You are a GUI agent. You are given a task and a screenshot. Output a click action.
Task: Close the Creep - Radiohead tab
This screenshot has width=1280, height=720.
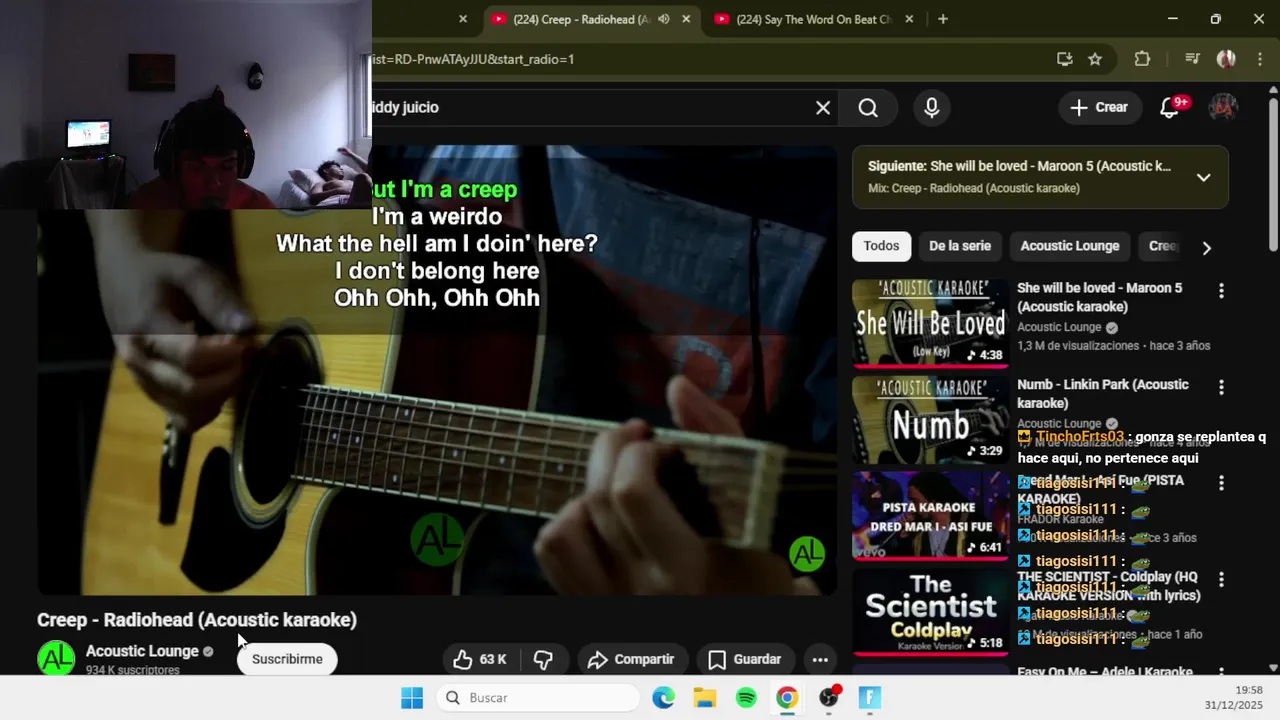686,19
